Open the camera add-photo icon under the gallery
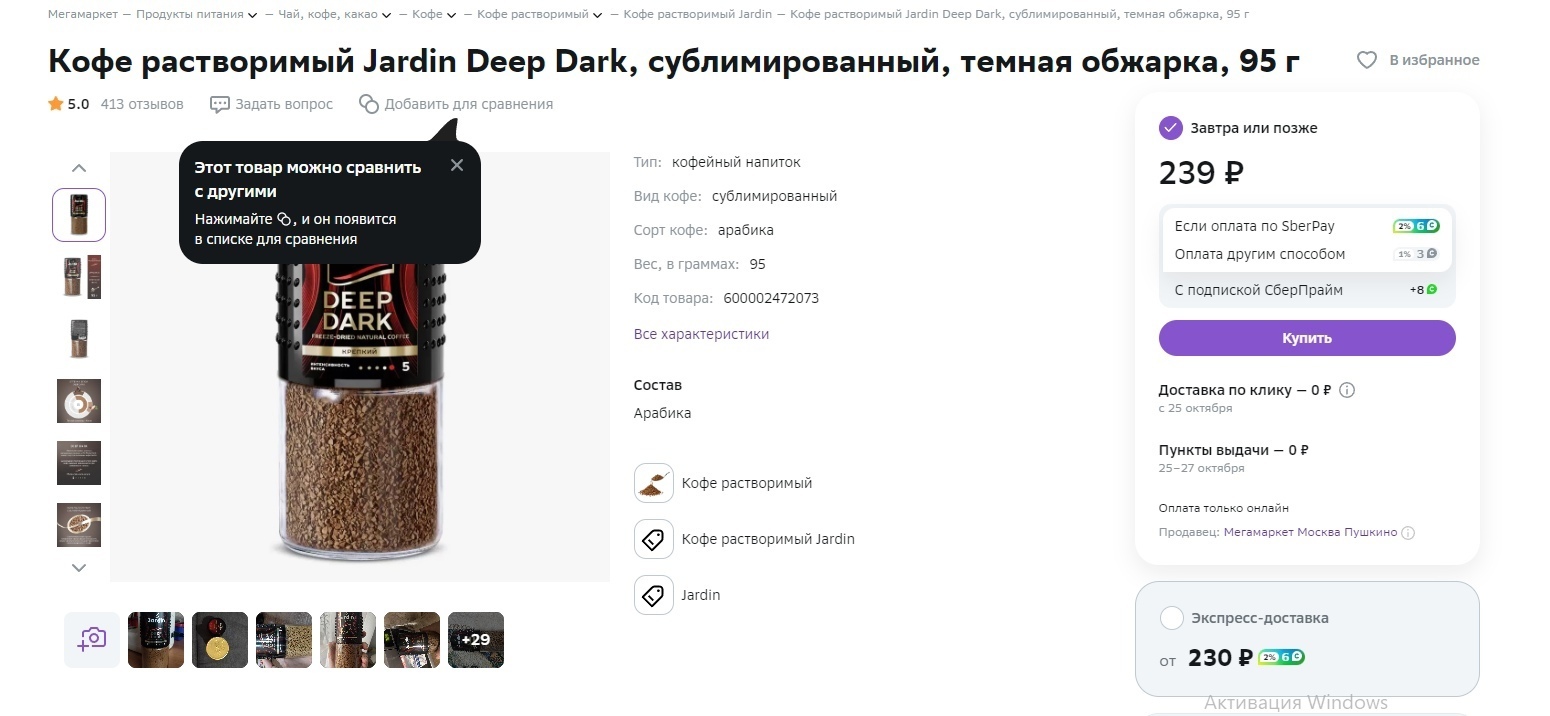This screenshot has width=1550, height=716. 92,640
